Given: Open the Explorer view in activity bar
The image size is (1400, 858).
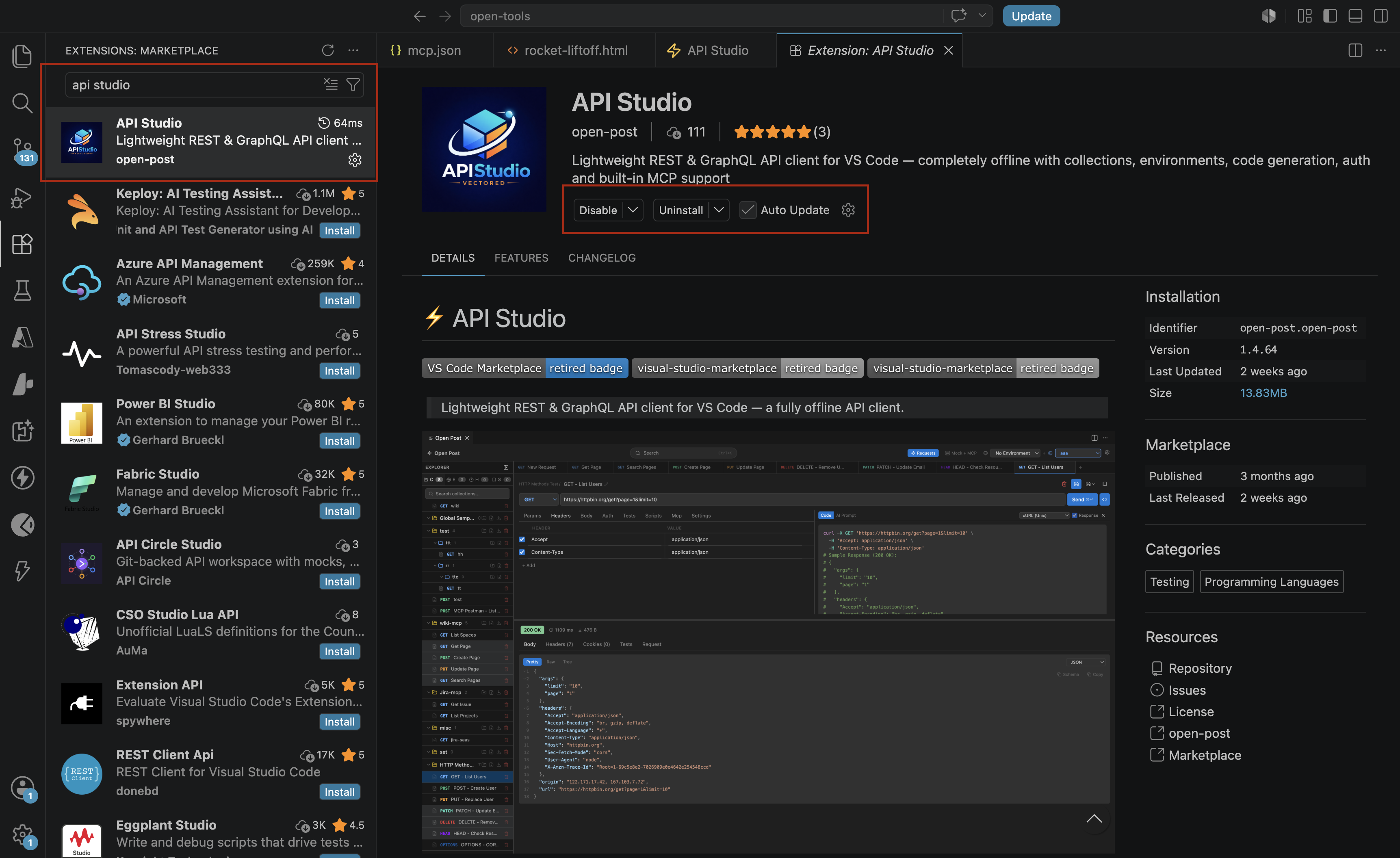Looking at the screenshot, I should click(22, 56).
